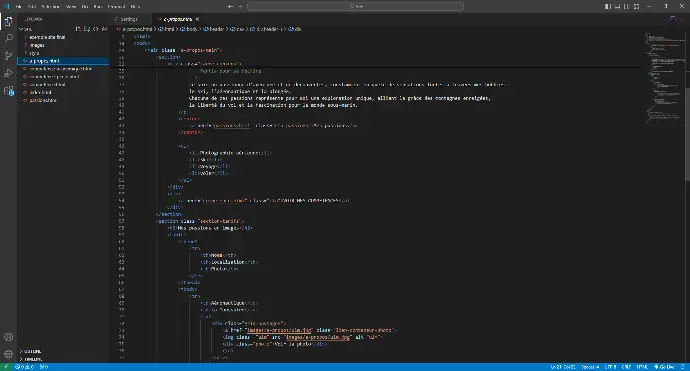
Task: Open the Edit menu
Action: pyautogui.click(x=32, y=6)
